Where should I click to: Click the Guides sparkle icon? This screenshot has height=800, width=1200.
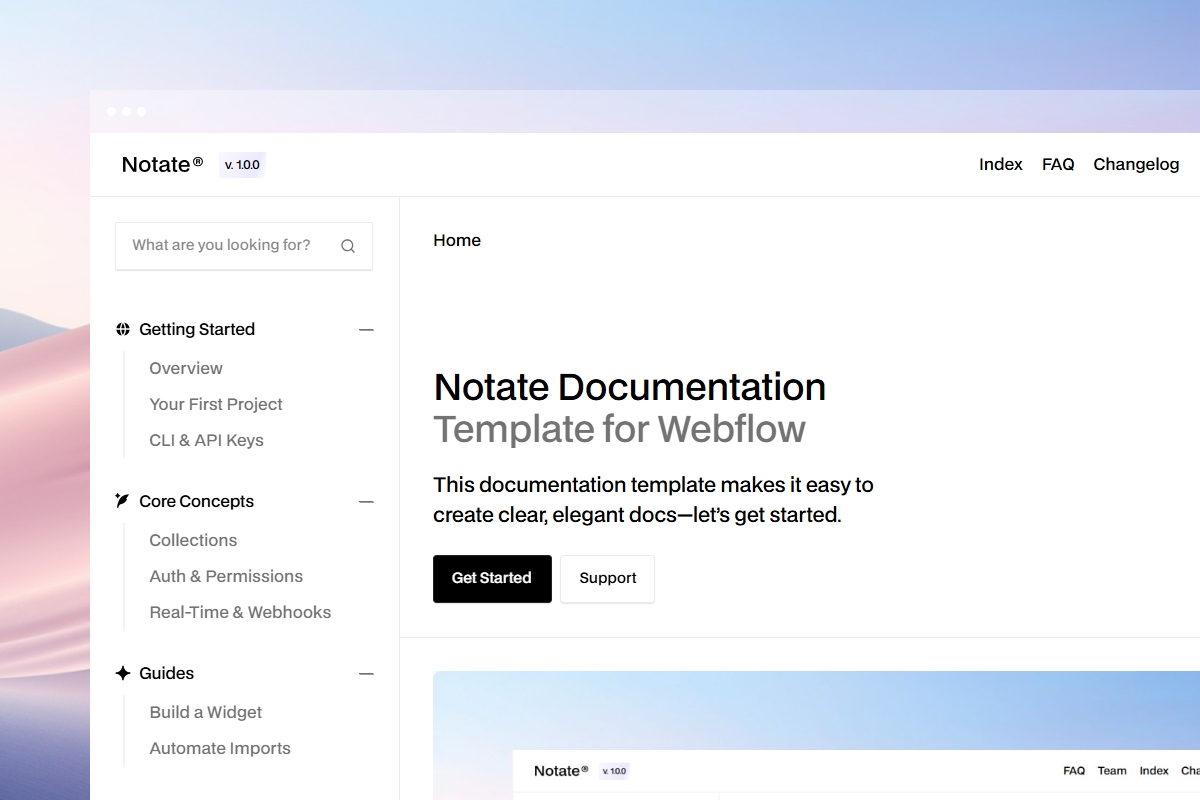pos(123,673)
